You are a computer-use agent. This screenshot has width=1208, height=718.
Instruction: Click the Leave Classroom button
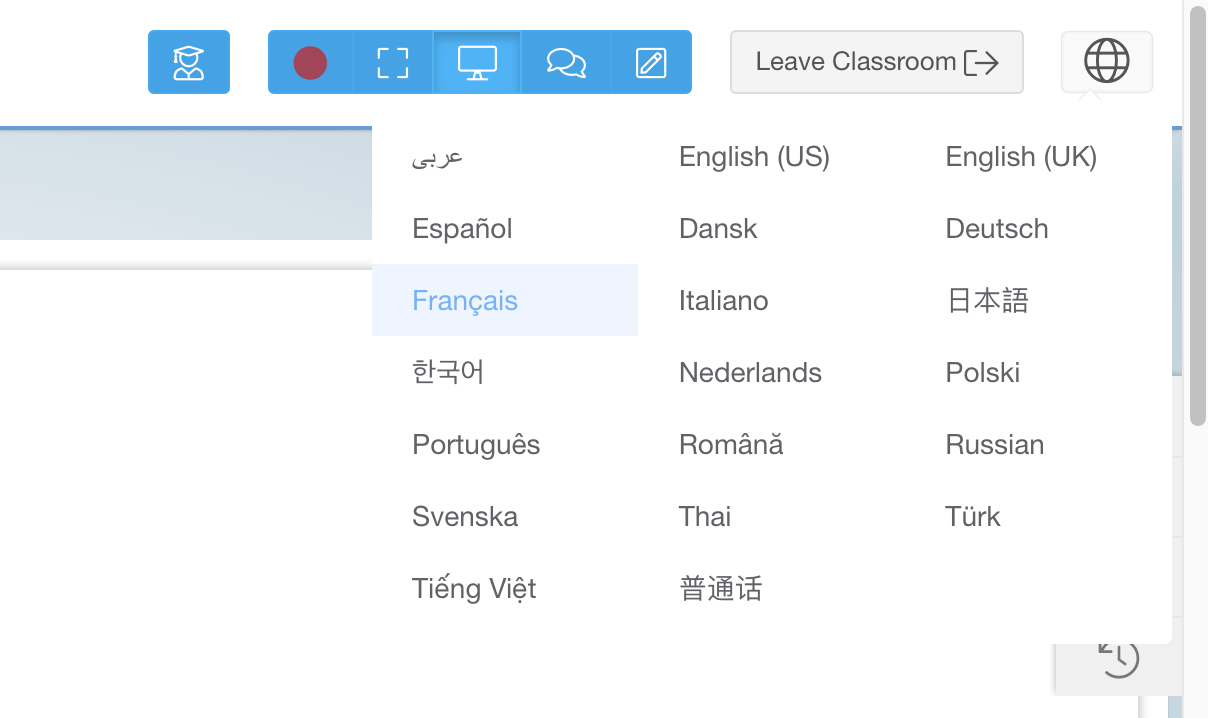coord(877,62)
